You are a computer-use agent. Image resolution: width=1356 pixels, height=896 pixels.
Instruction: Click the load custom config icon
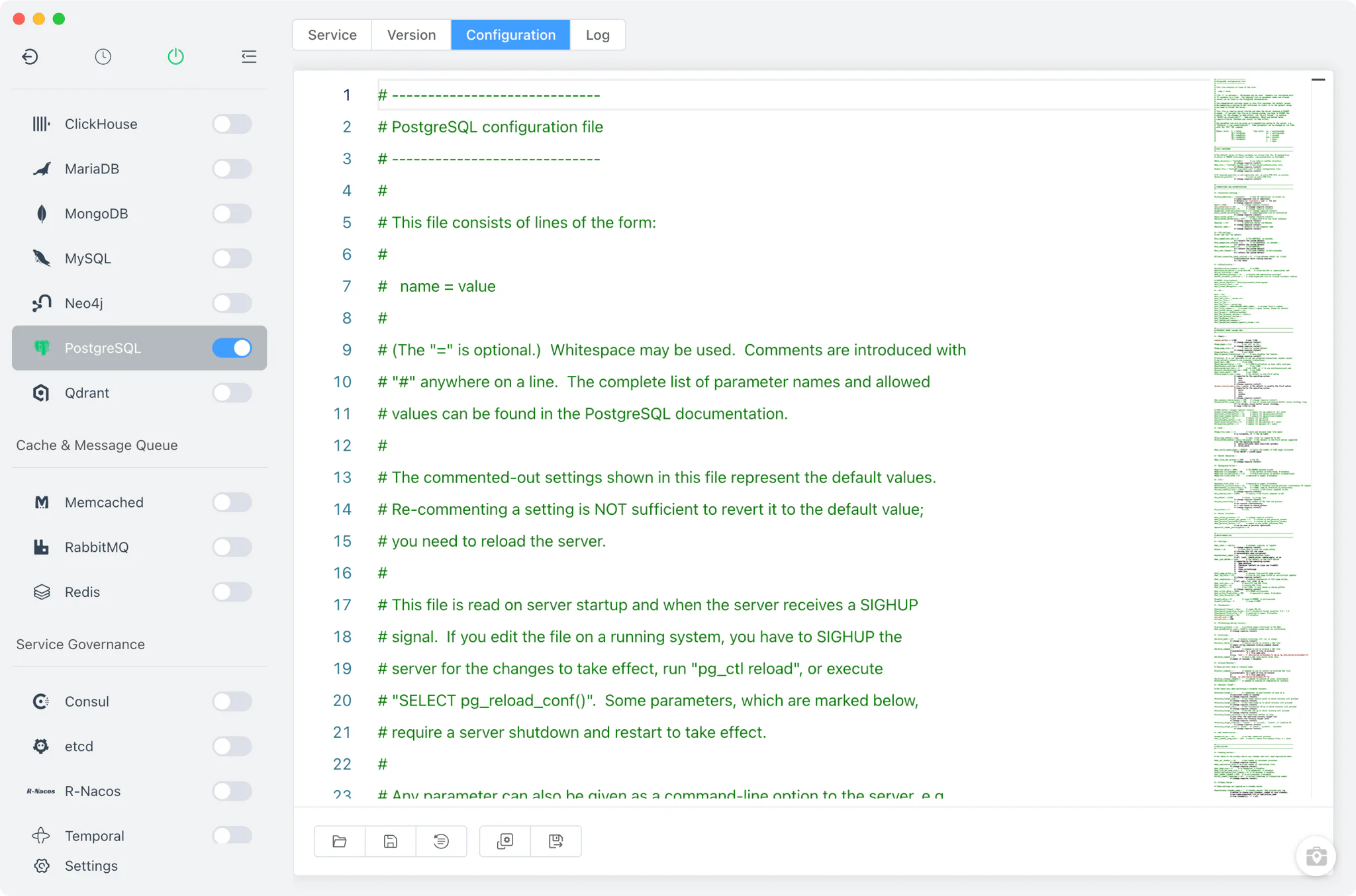[x=505, y=841]
